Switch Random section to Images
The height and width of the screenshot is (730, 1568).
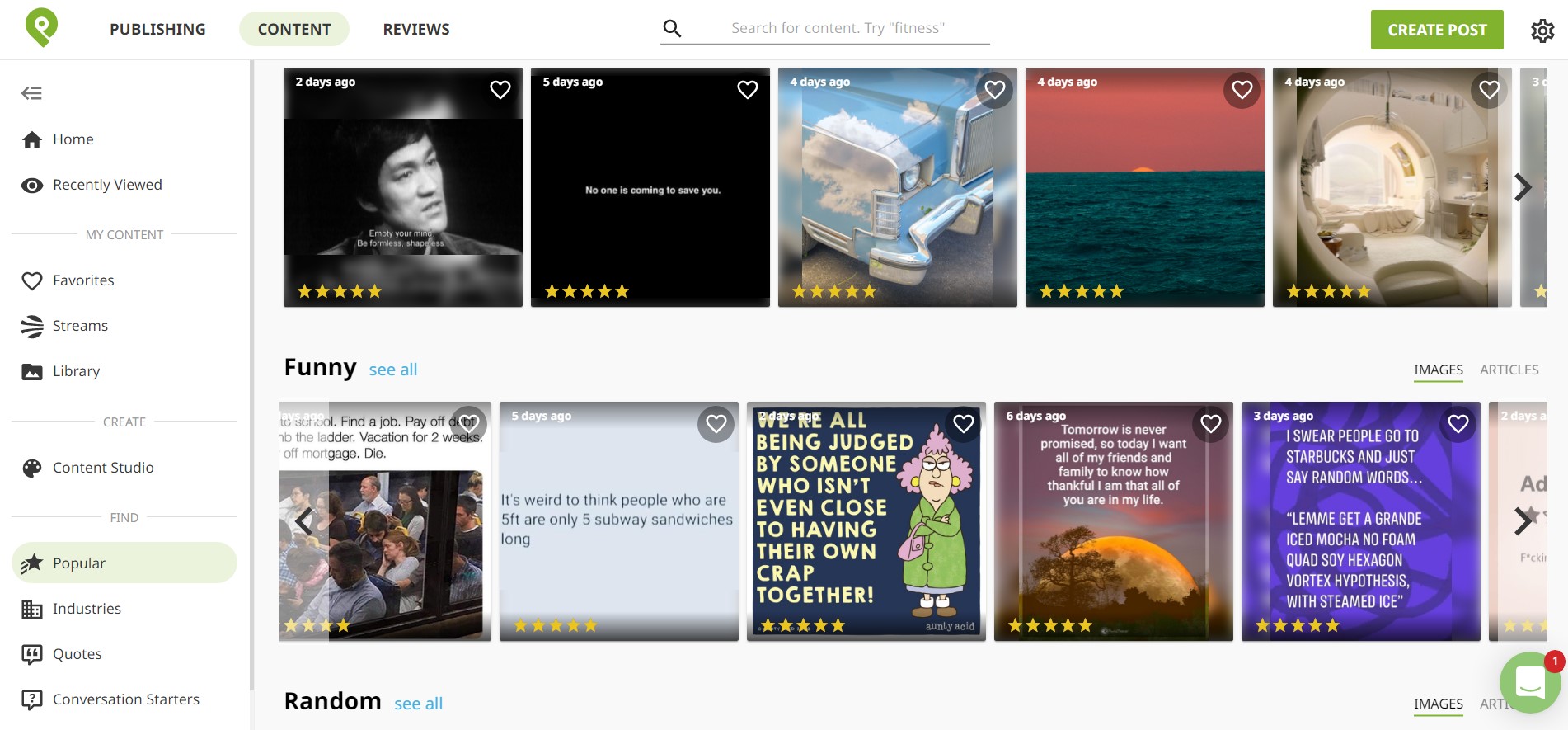[x=1439, y=704]
